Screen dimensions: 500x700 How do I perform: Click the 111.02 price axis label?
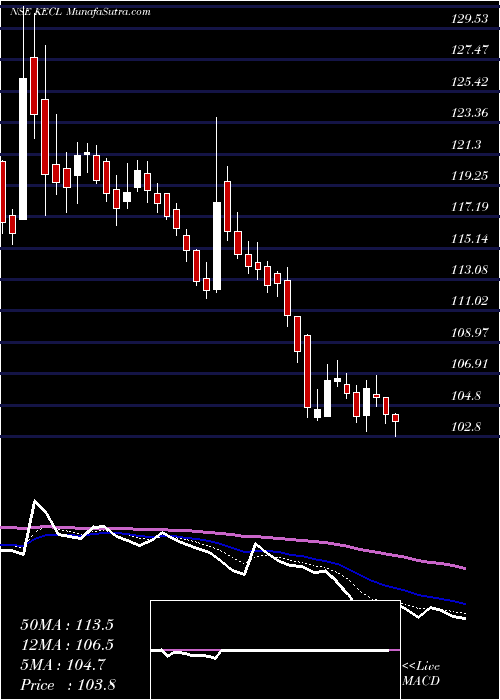[x=469, y=301]
